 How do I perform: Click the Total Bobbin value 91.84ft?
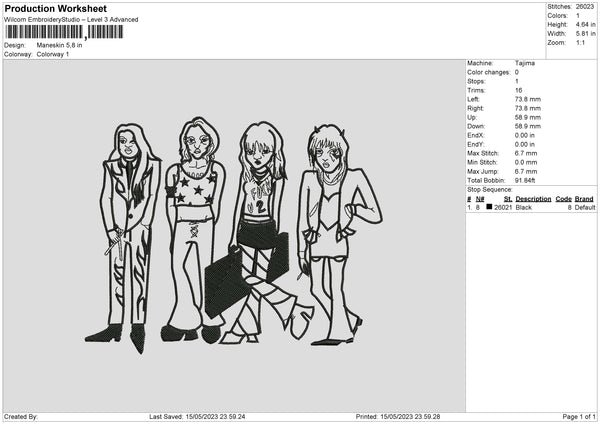(525, 180)
